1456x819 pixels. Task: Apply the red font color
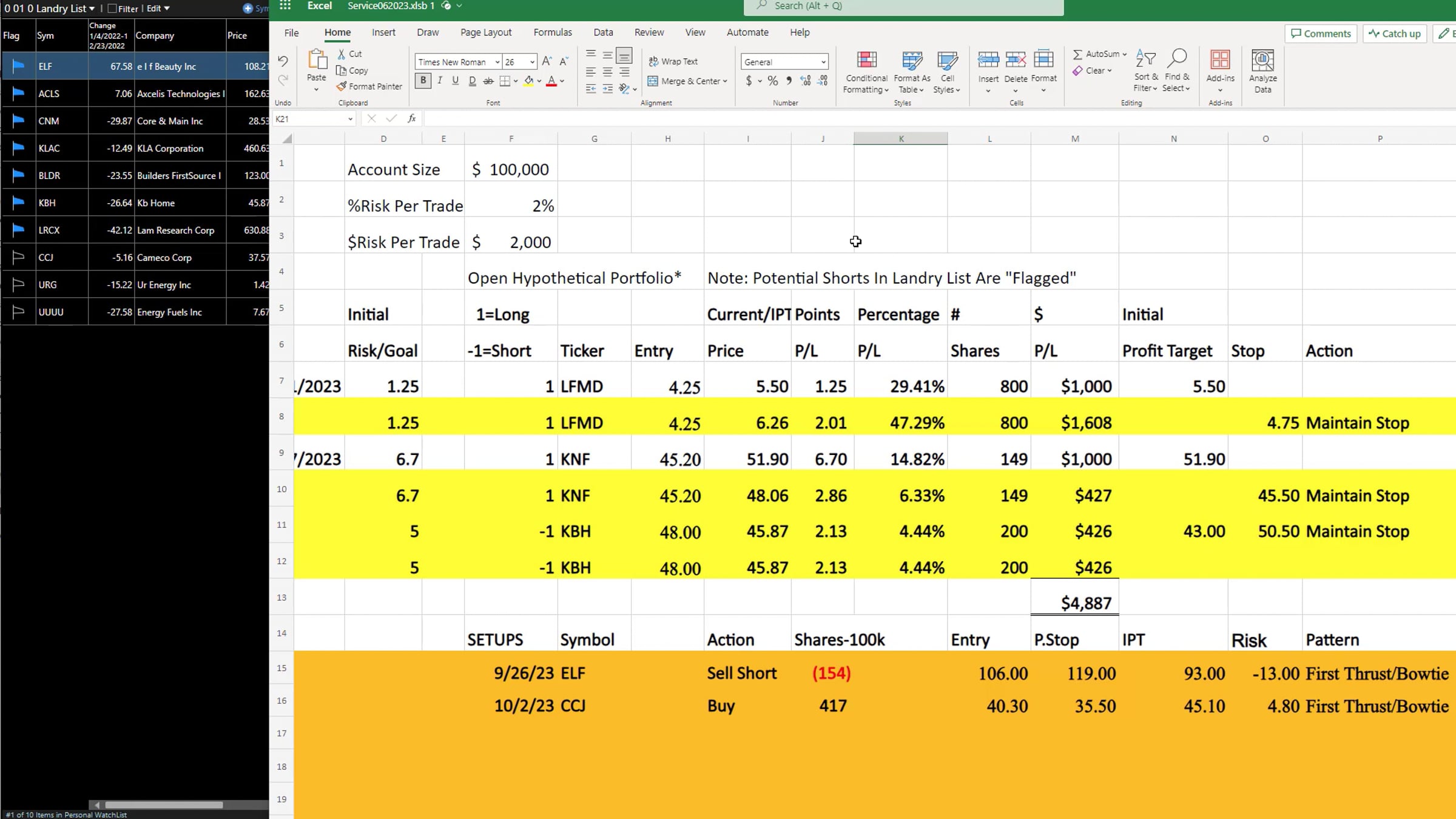pyautogui.click(x=551, y=81)
